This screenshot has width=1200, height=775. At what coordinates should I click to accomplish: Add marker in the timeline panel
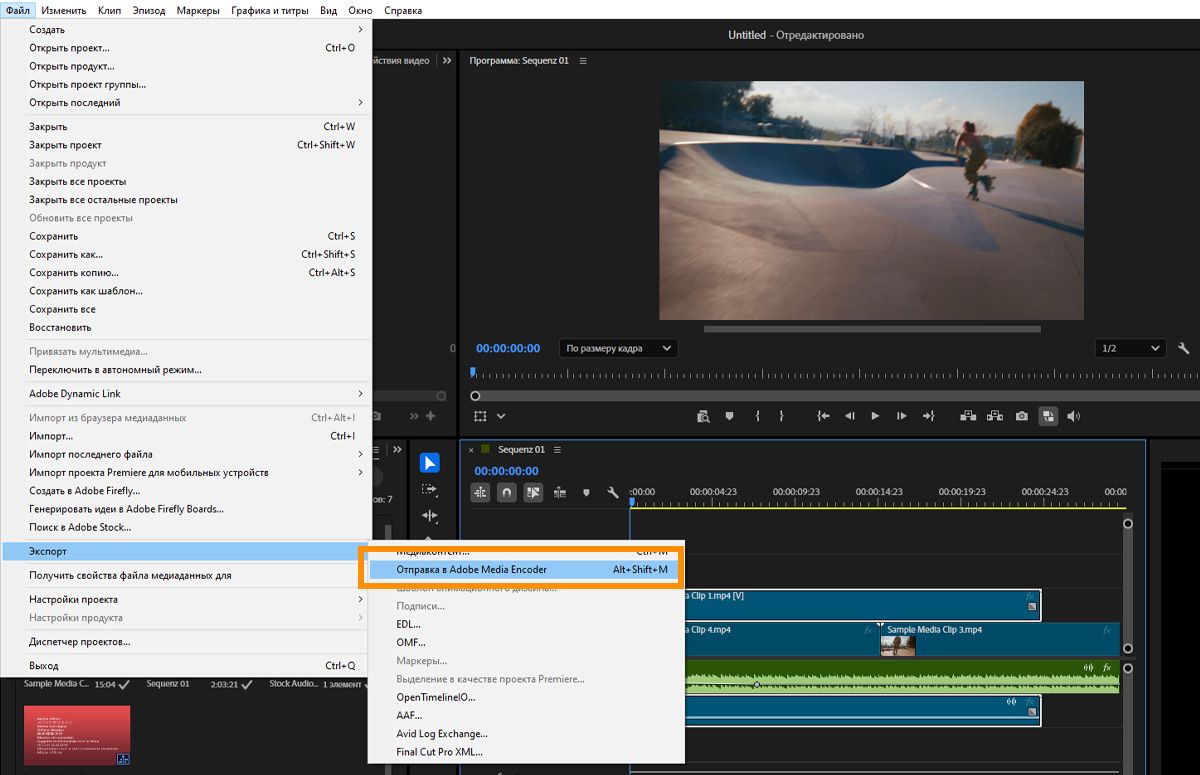[586, 492]
